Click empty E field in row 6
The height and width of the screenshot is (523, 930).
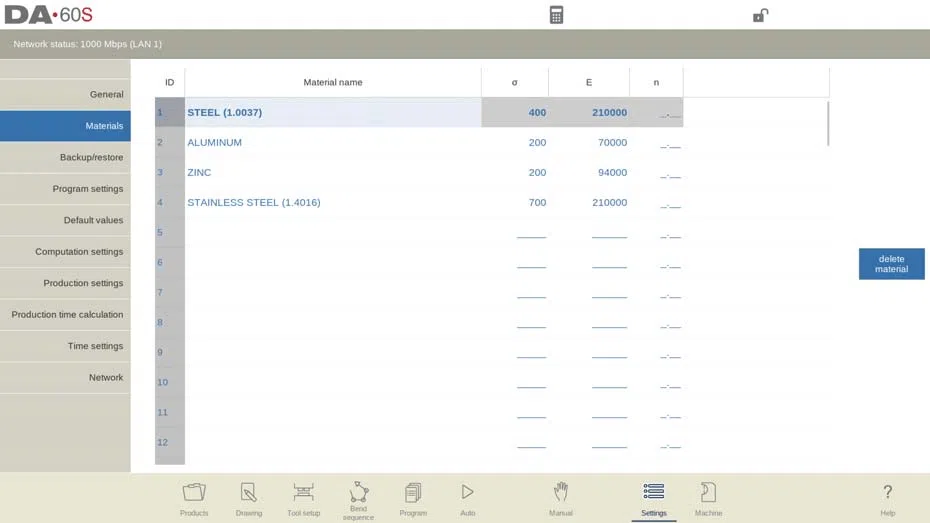pyautogui.click(x=609, y=264)
